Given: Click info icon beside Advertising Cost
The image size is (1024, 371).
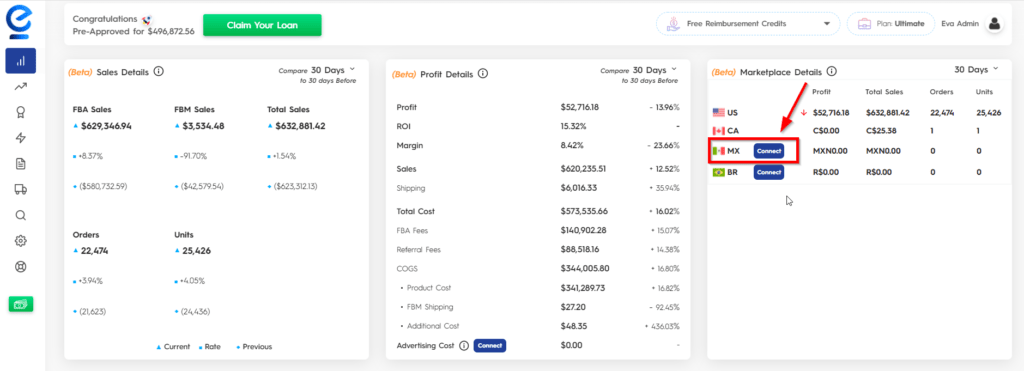Looking at the screenshot, I should click(464, 346).
